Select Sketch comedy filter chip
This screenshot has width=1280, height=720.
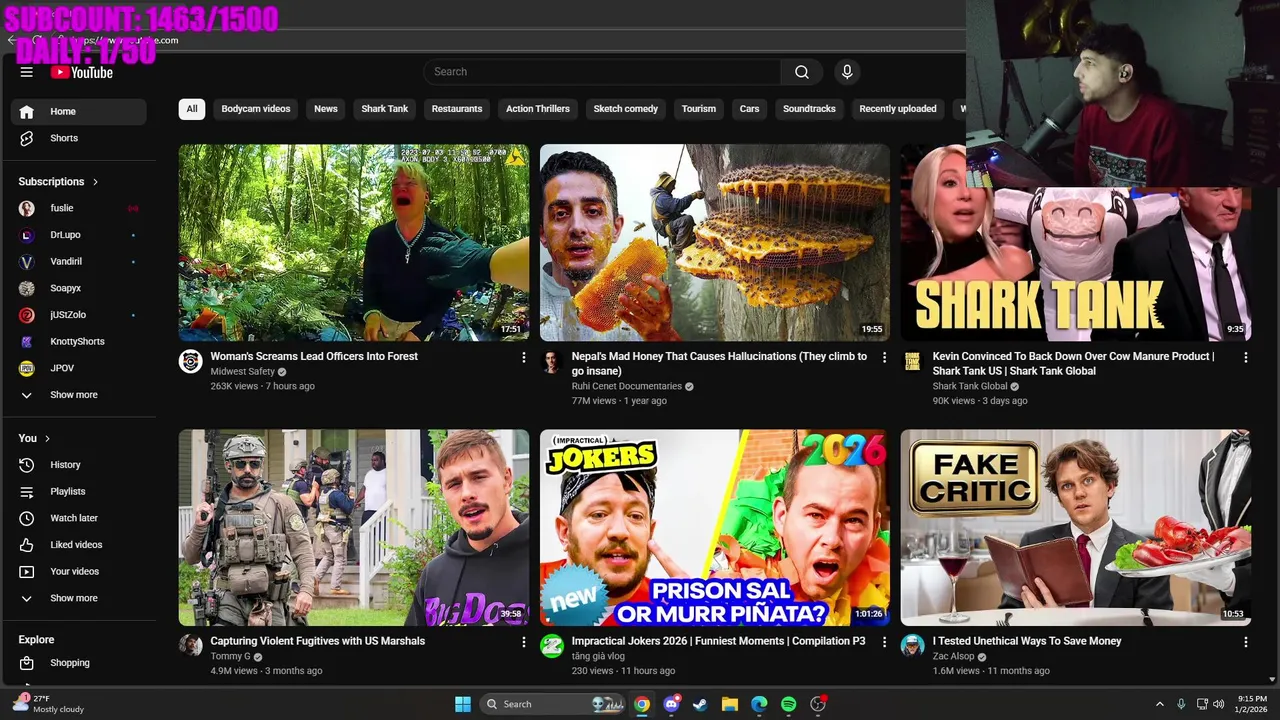click(x=626, y=109)
